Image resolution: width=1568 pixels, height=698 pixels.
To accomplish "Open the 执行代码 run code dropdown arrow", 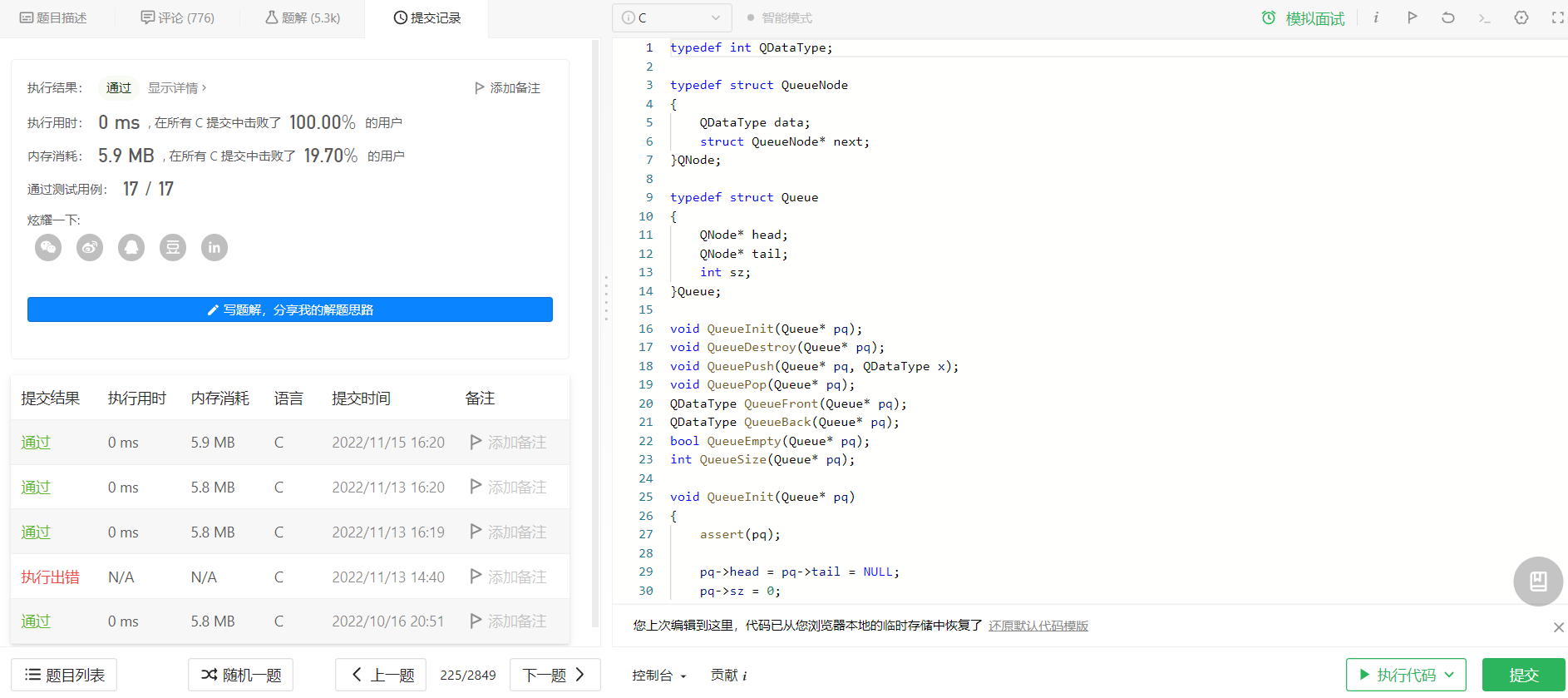I will coord(1450,675).
